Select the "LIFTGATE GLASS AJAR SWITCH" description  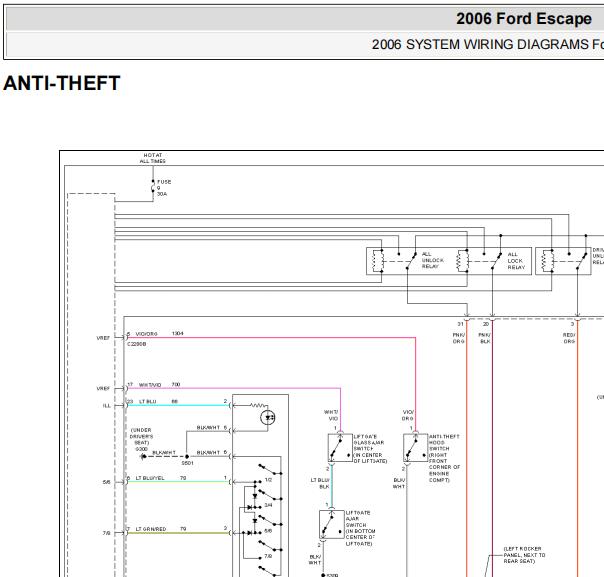[370, 449]
